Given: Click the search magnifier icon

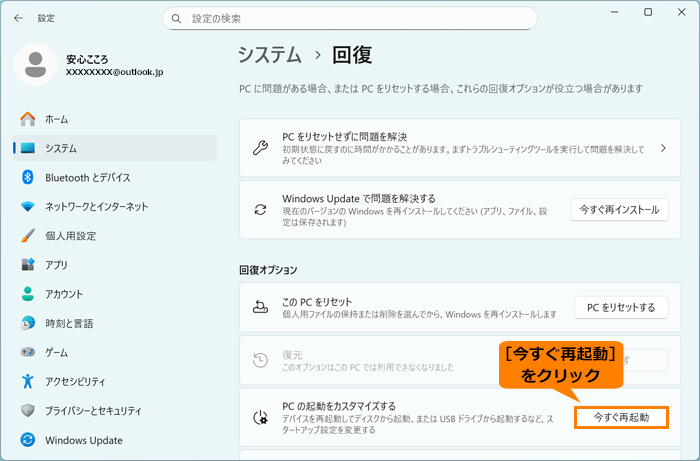Looking at the screenshot, I should tap(176, 19).
